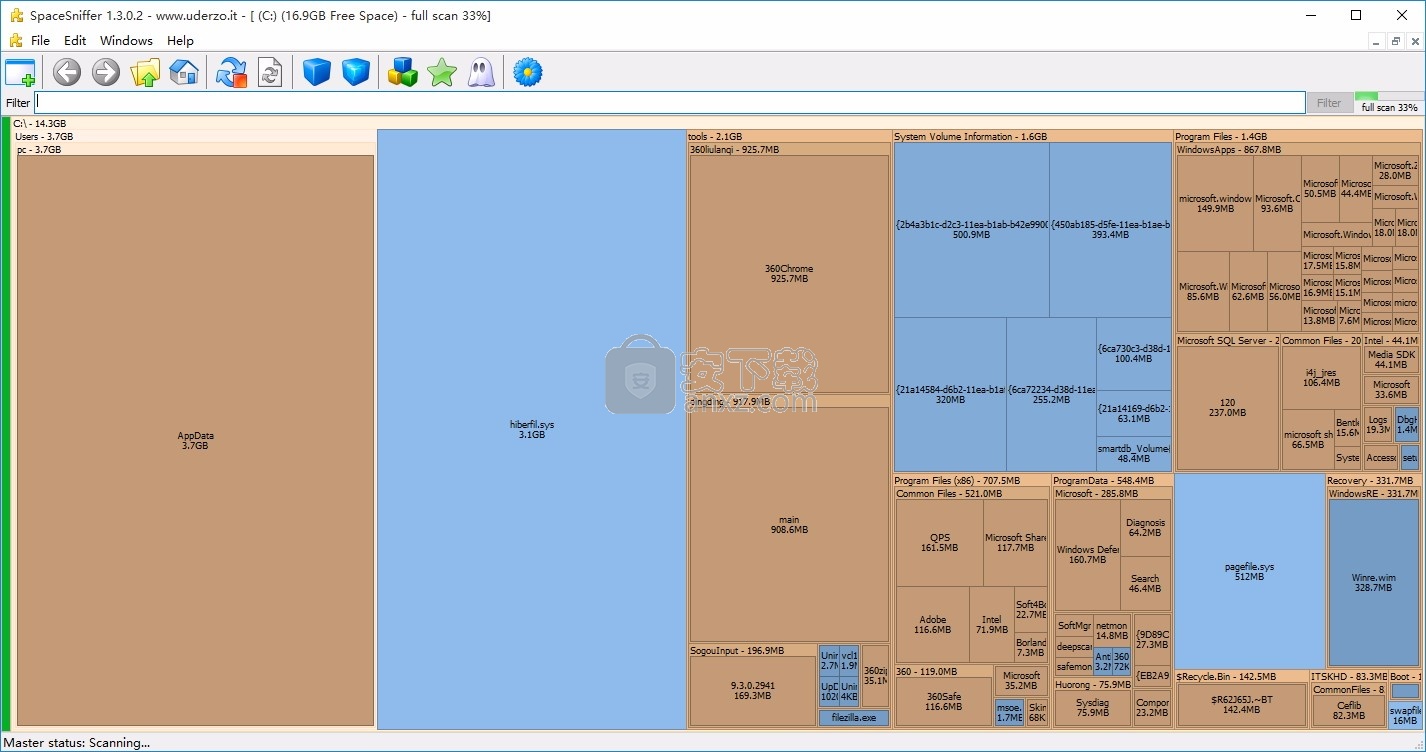The width and height of the screenshot is (1426, 752).
Task: Click the Filter button
Action: [x=1329, y=103]
